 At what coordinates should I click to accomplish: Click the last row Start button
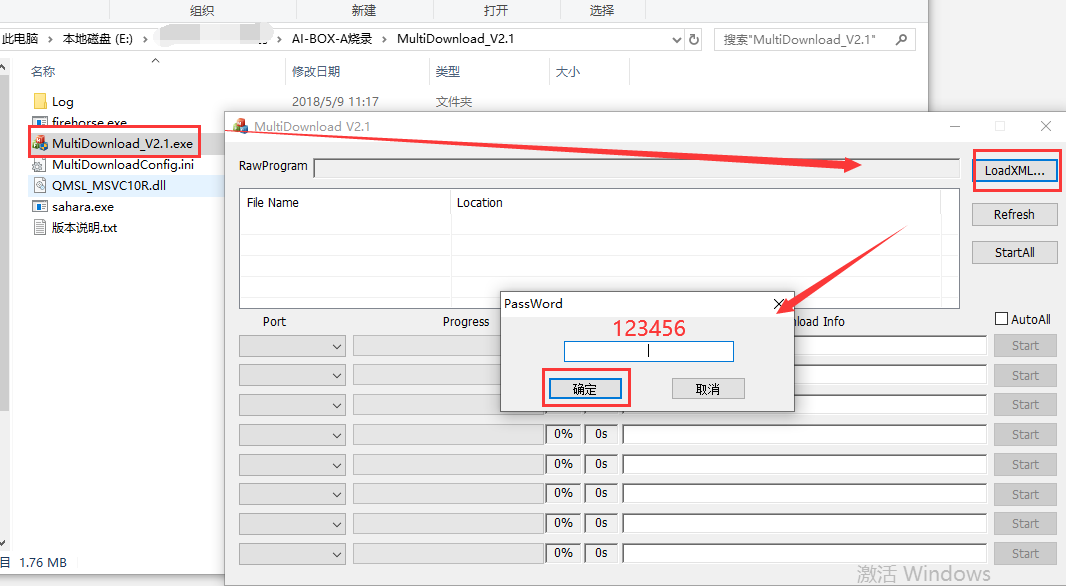point(1025,553)
